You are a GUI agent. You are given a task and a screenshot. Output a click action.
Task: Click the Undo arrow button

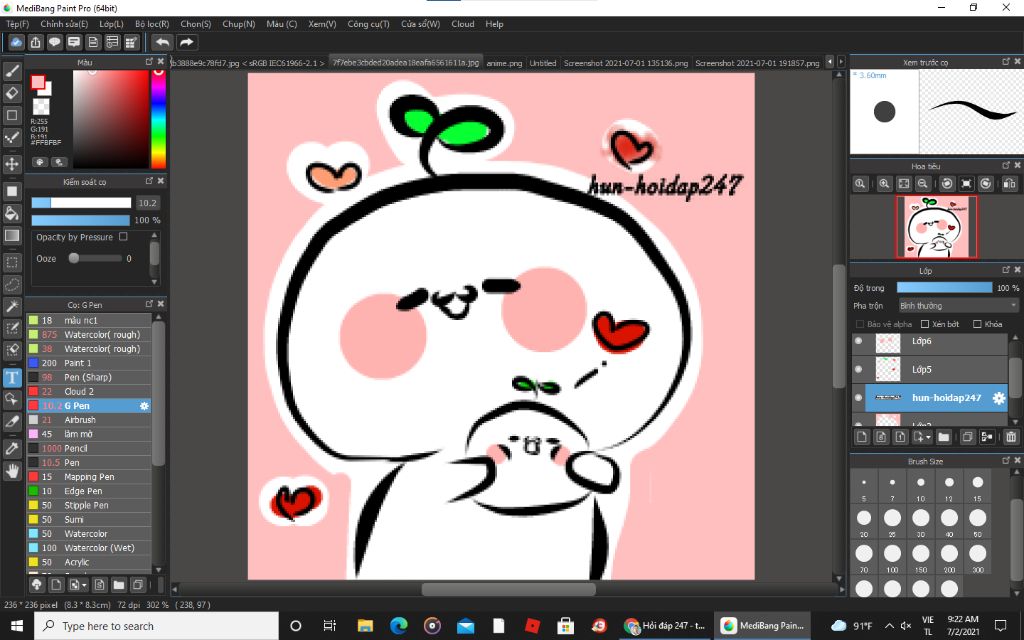(x=163, y=42)
